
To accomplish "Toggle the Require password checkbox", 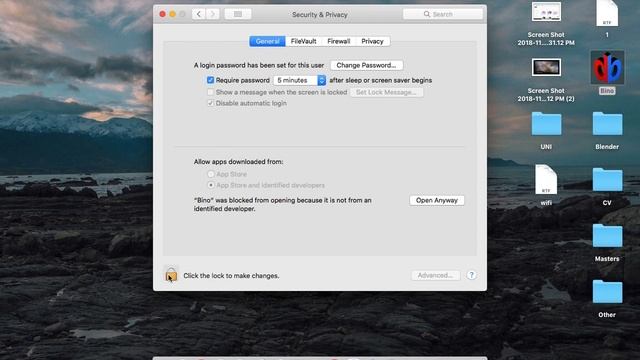I will pos(210,80).
